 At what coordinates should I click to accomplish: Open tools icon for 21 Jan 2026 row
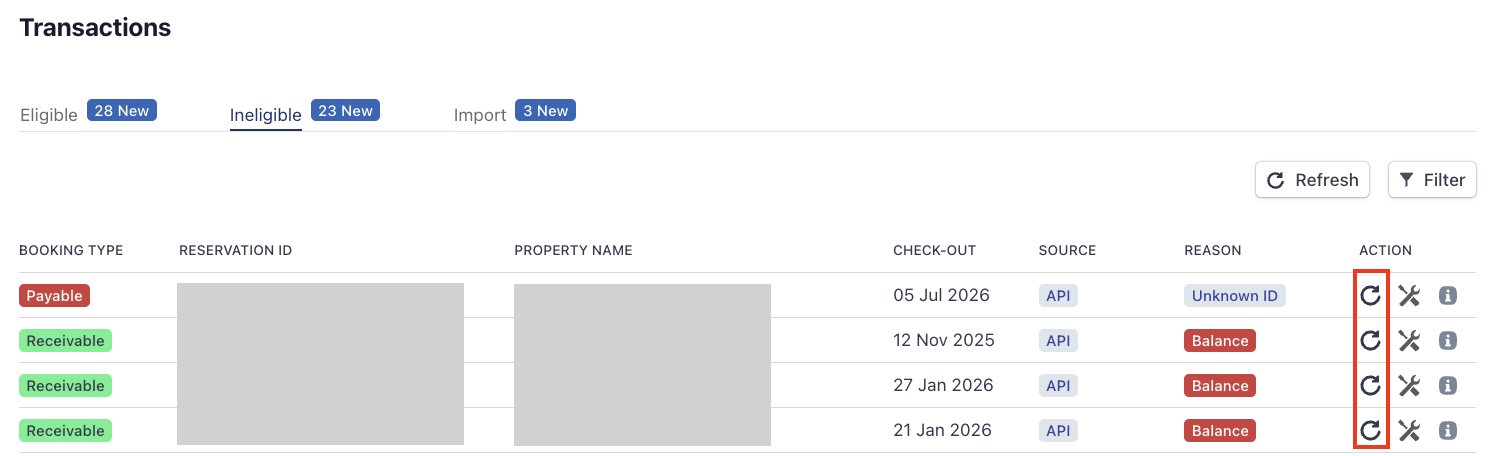point(1409,431)
